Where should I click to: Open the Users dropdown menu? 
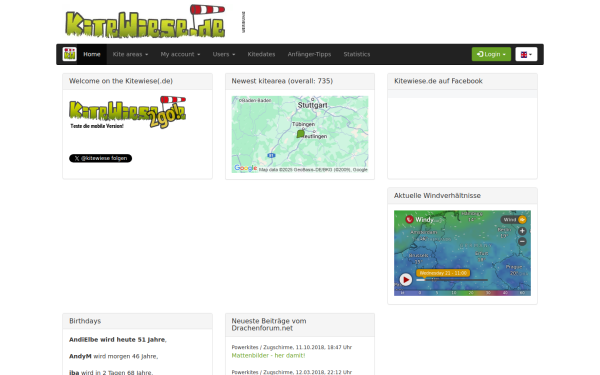click(224, 54)
